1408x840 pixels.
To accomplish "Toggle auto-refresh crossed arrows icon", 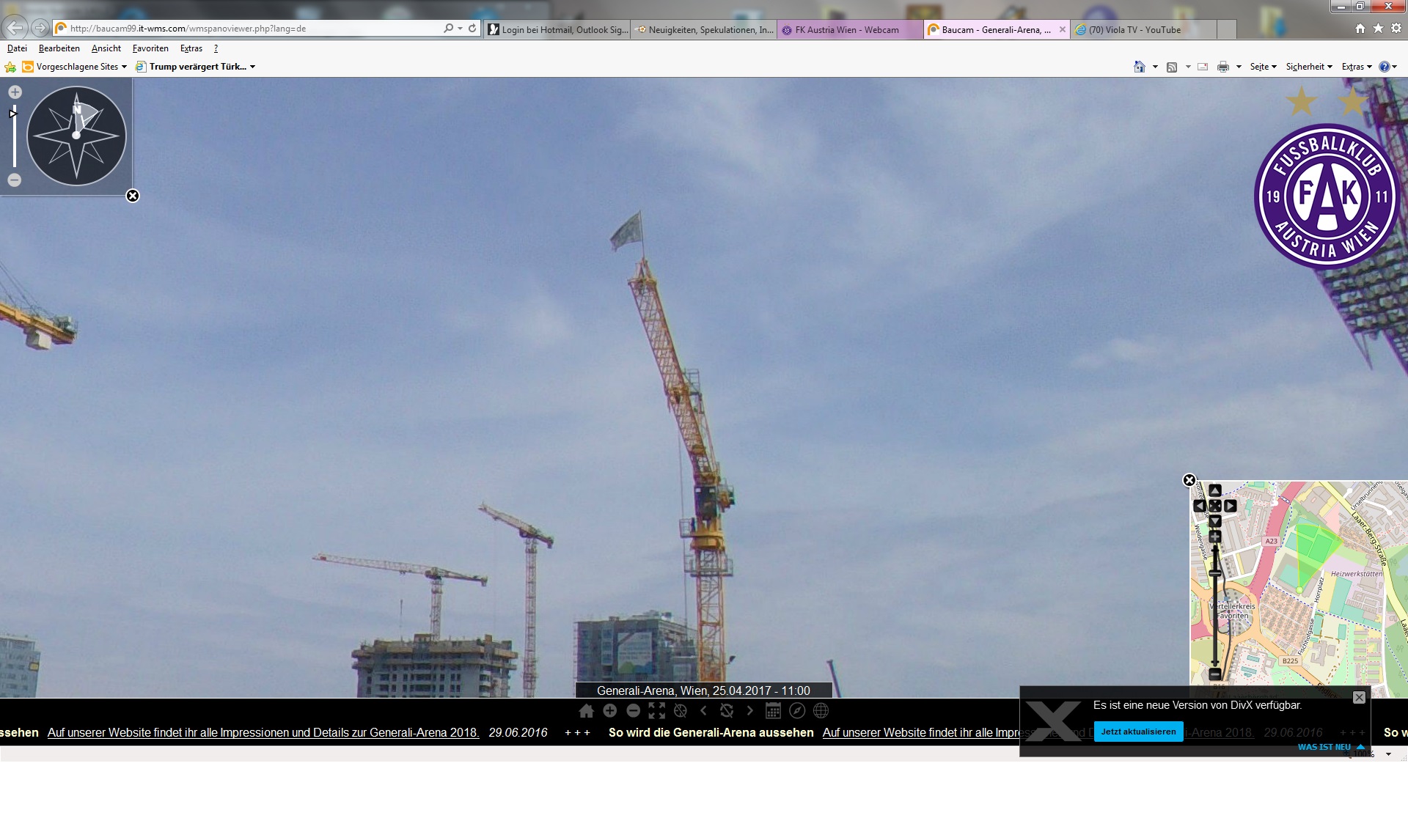I will [727, 711].
